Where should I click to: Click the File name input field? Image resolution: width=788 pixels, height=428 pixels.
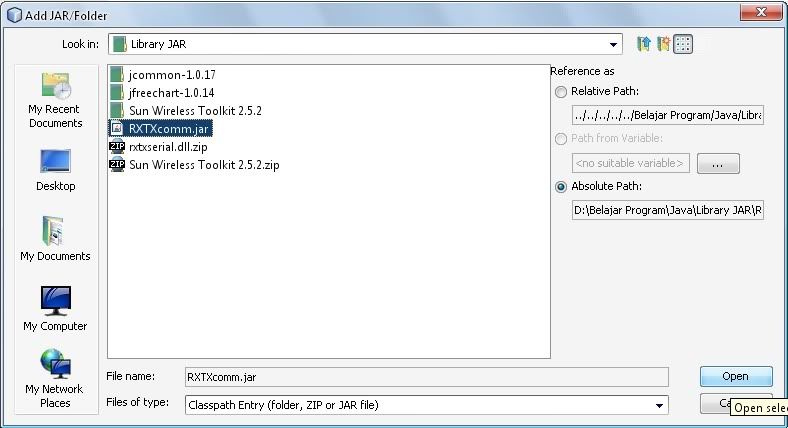click(426, 377)
